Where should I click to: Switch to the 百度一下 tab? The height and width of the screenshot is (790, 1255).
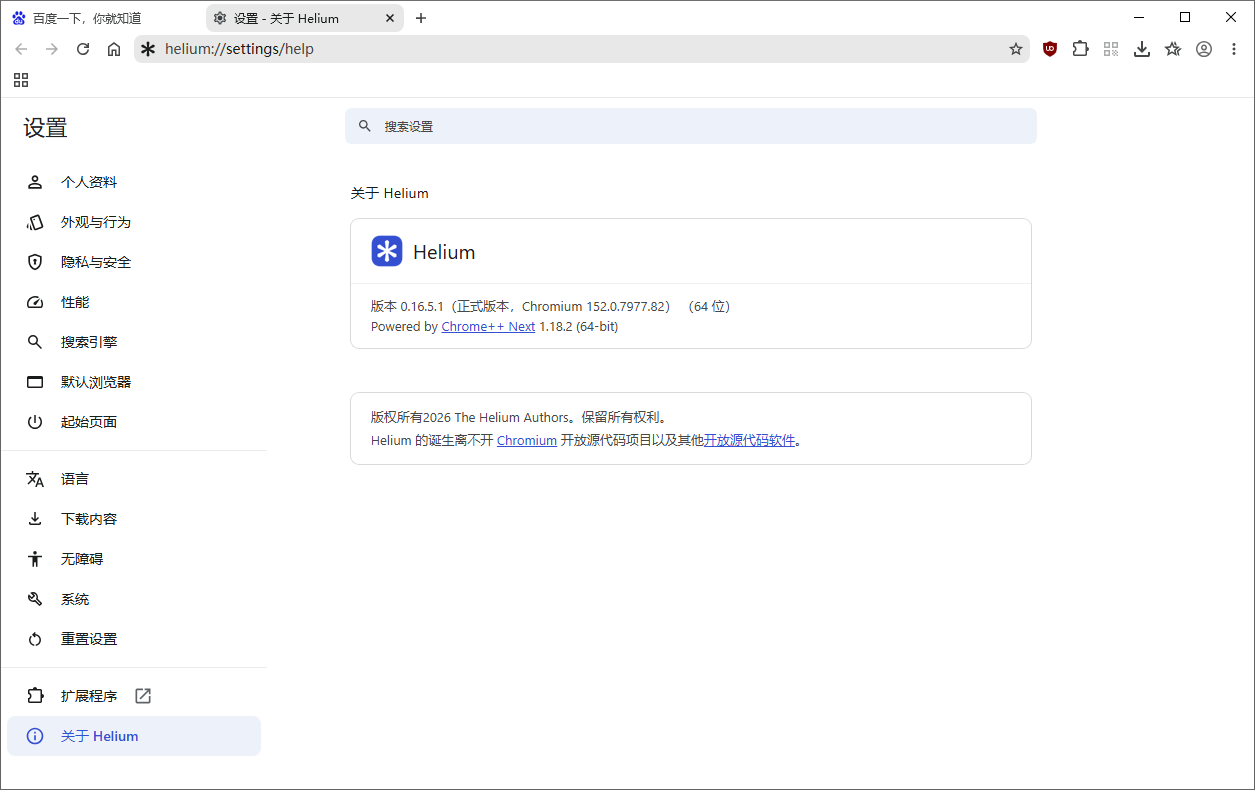click(x=103, y=18)
